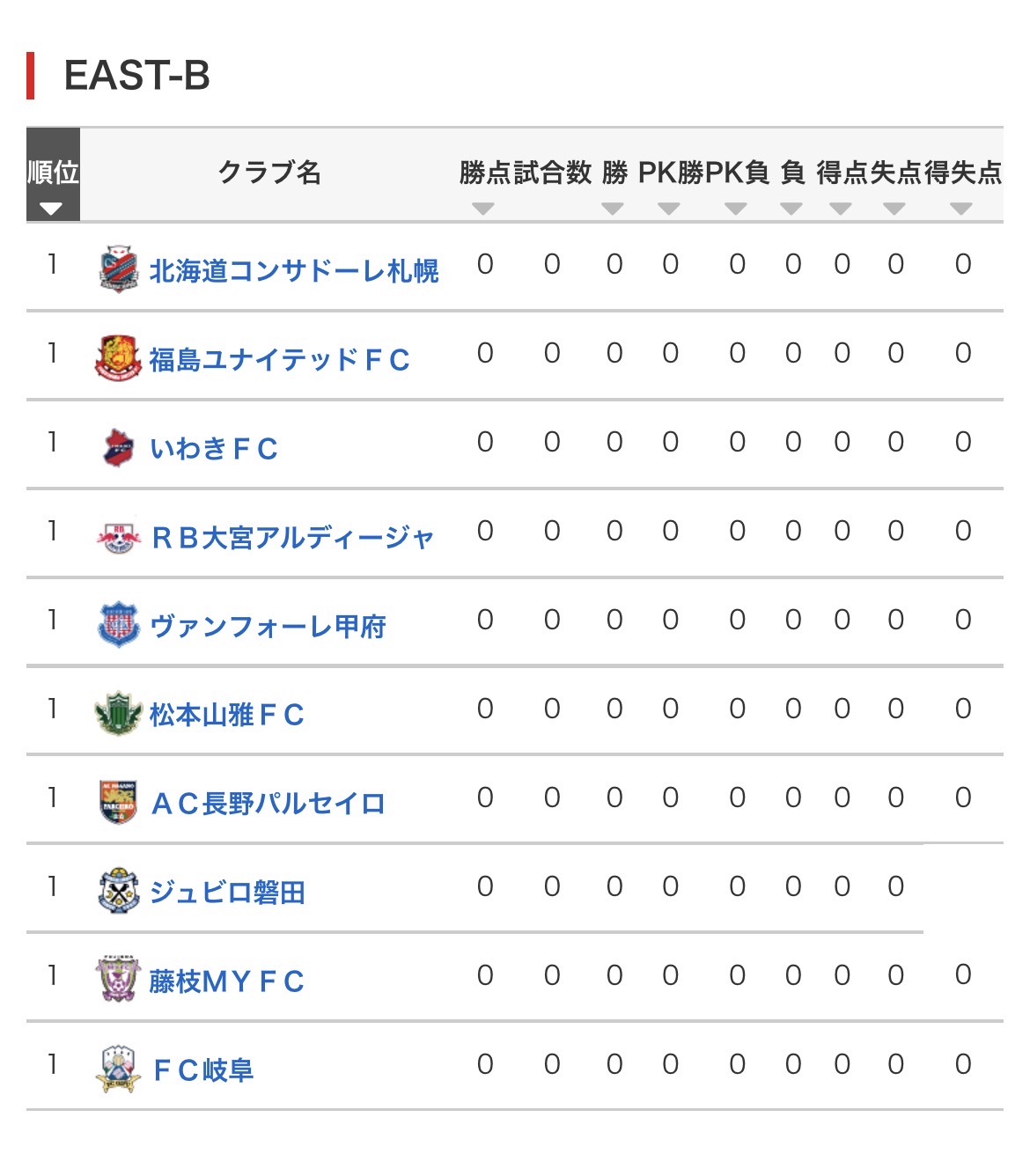
Task: Click the FC Gifu club crest
Action: pos(118,1069)
